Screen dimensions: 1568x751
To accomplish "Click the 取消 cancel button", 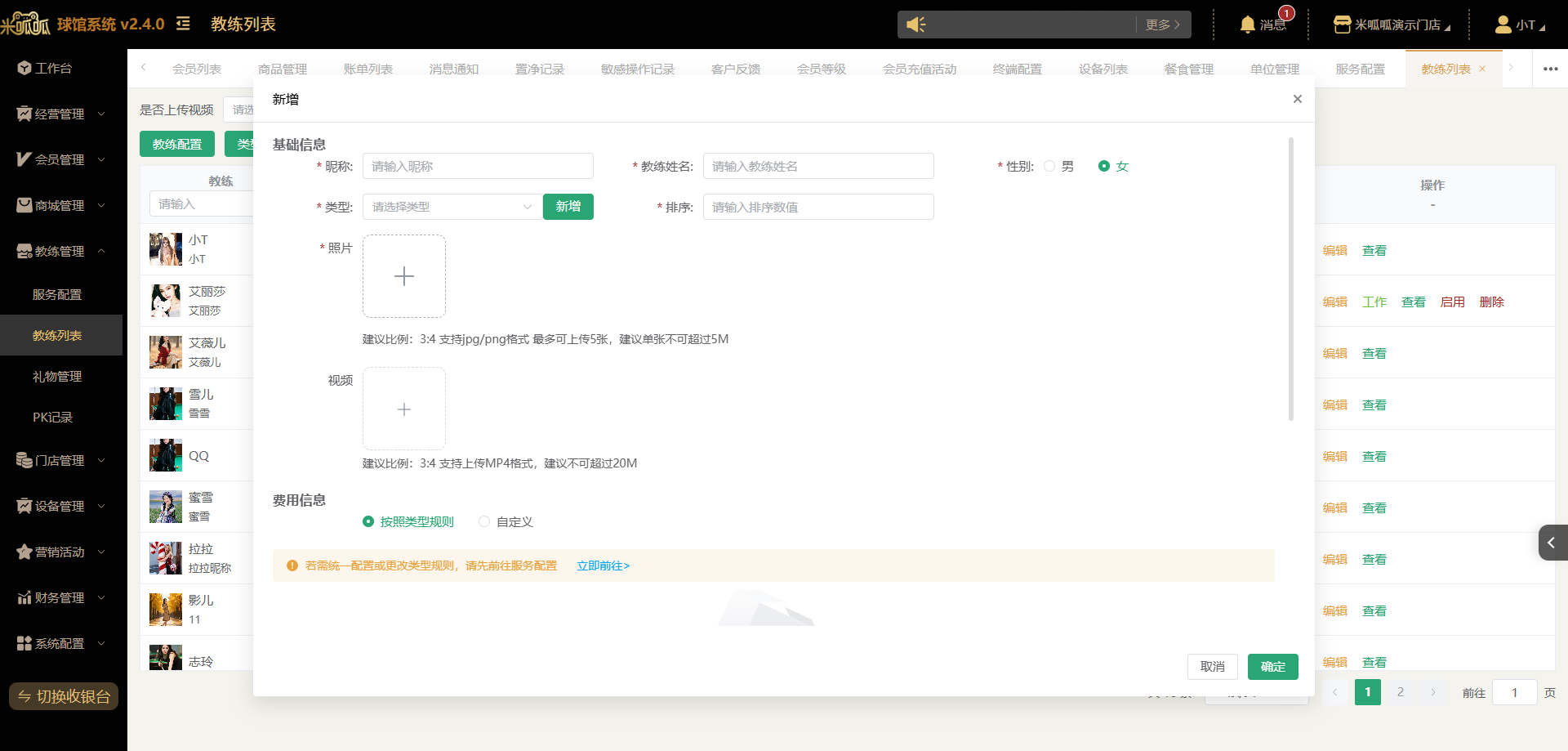I will (1213, 667).
